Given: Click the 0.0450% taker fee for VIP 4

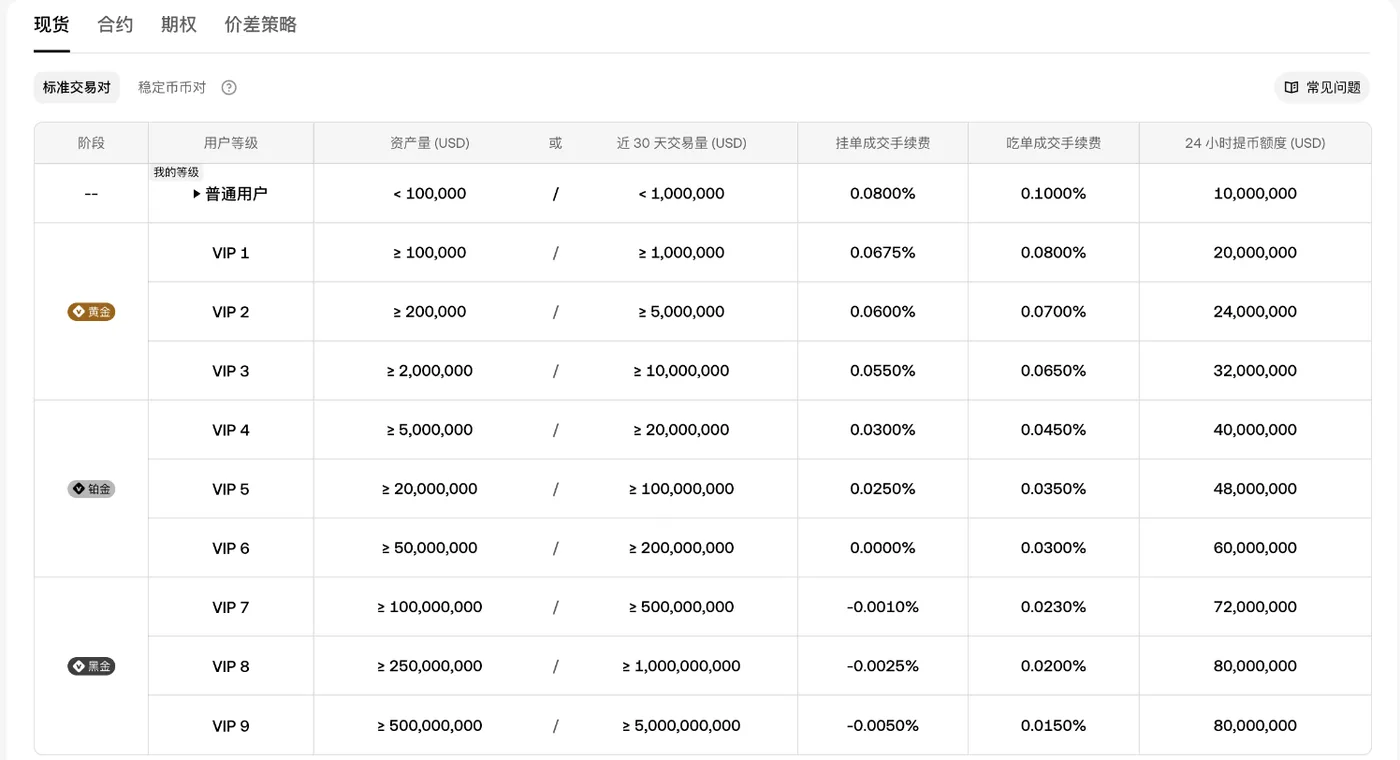Looking at the screenshot, I should [x=1053, y=430].
